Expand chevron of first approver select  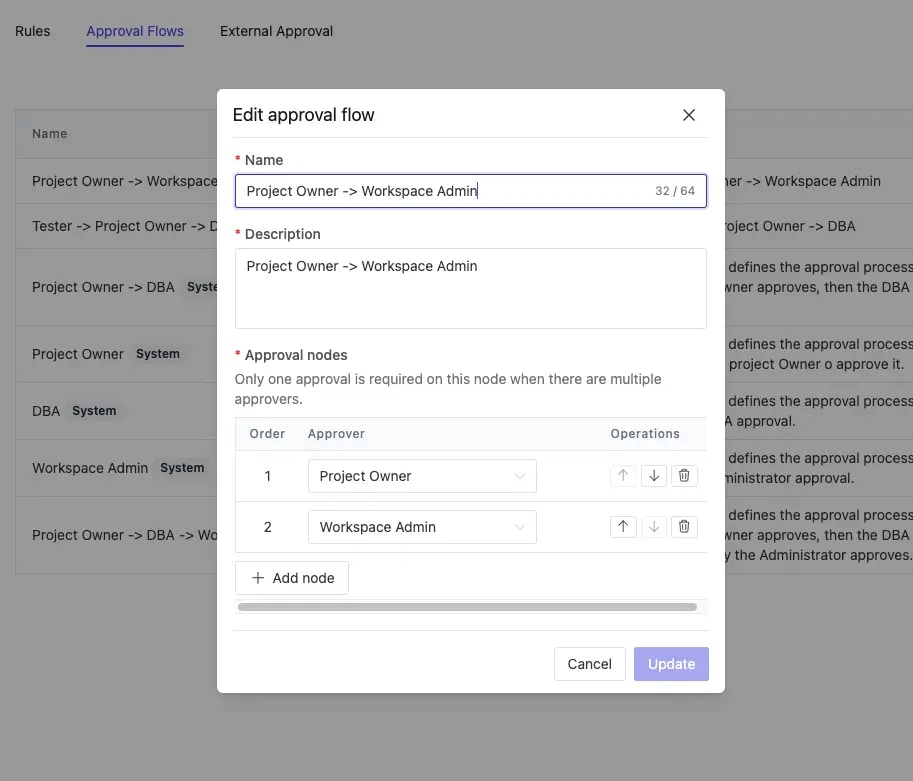(519, 476)
